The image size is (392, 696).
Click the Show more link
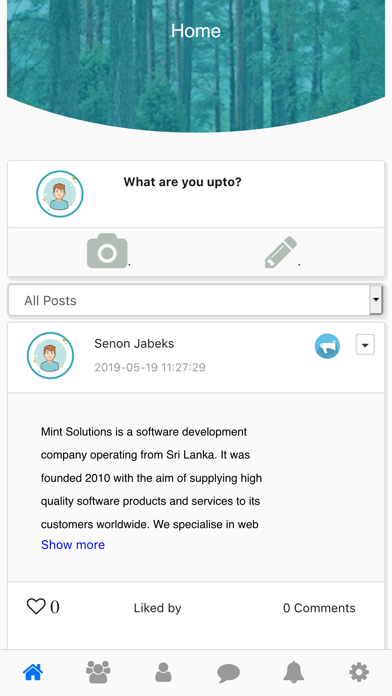[73, 545]
